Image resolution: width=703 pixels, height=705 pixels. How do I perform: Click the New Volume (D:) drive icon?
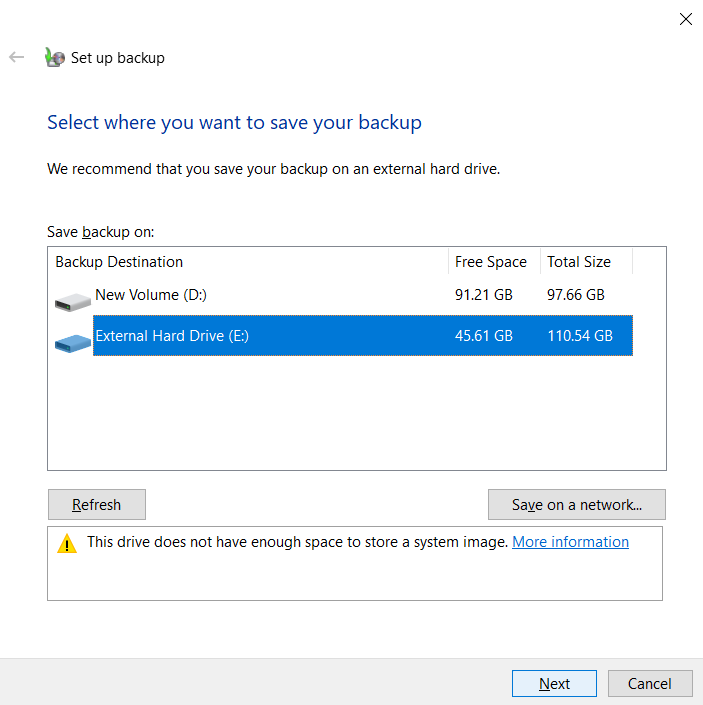pyautogui.click(x=72, y=298)
